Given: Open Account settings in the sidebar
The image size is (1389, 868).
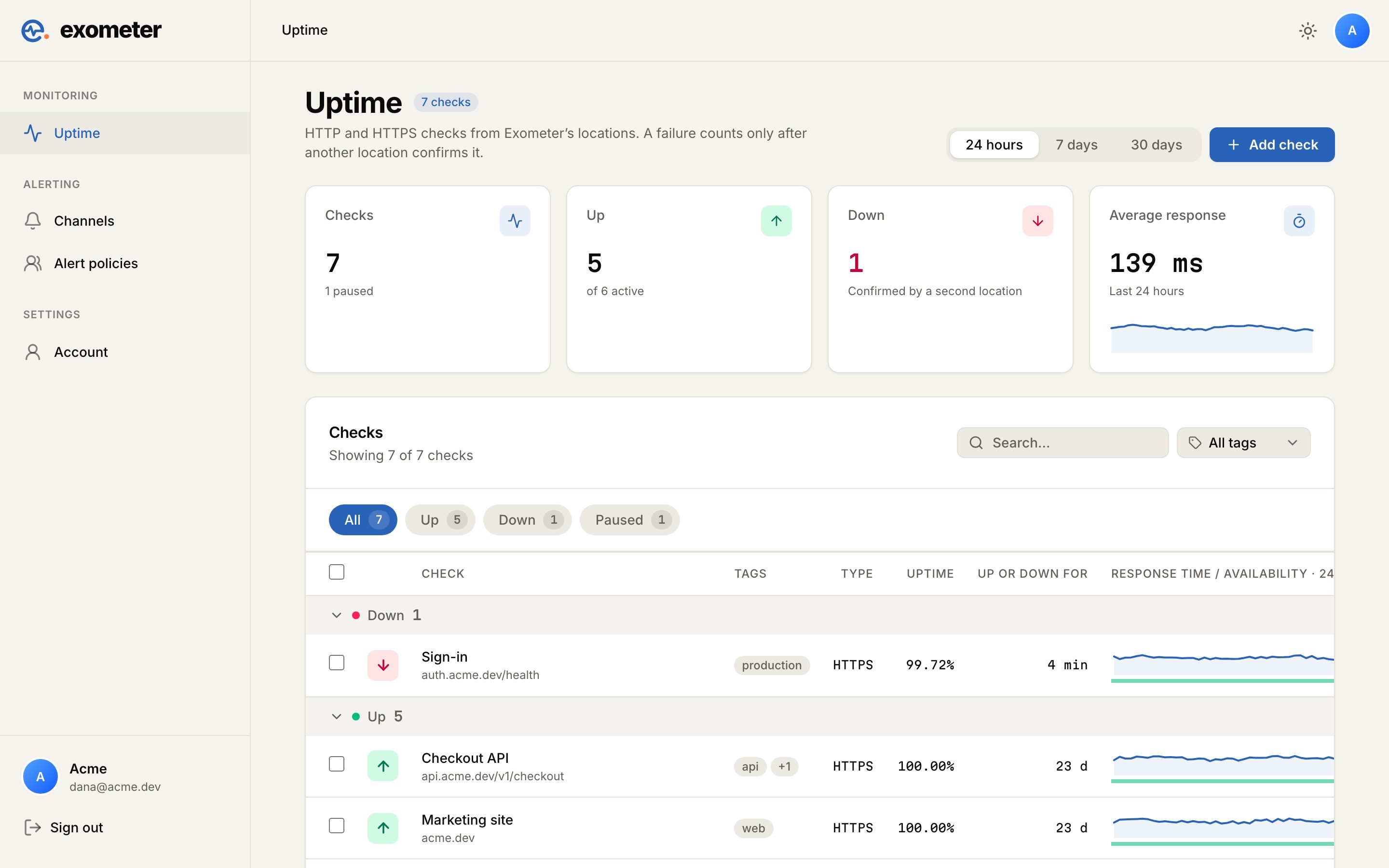Looking at the screenshot, I should (124, 352).
